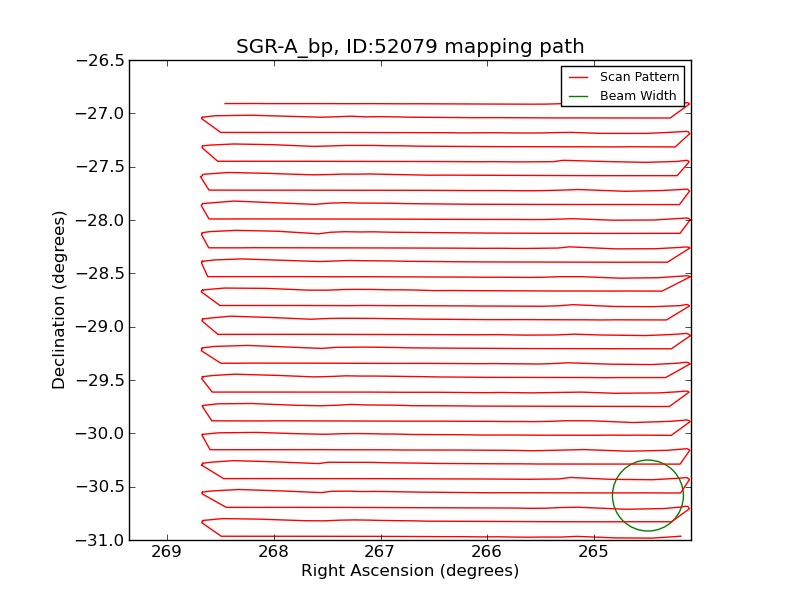Click the y-axis tick label −30.5

pyautogui.click(x=99, y=487)
